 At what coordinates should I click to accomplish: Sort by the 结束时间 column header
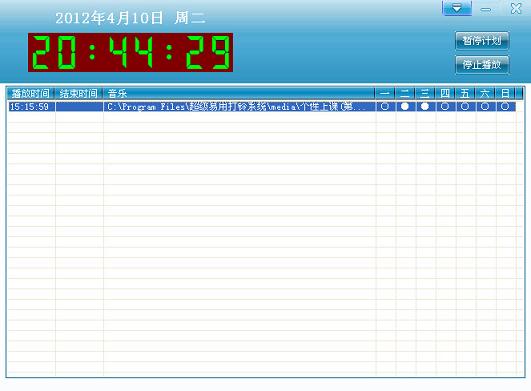(79, 93)
